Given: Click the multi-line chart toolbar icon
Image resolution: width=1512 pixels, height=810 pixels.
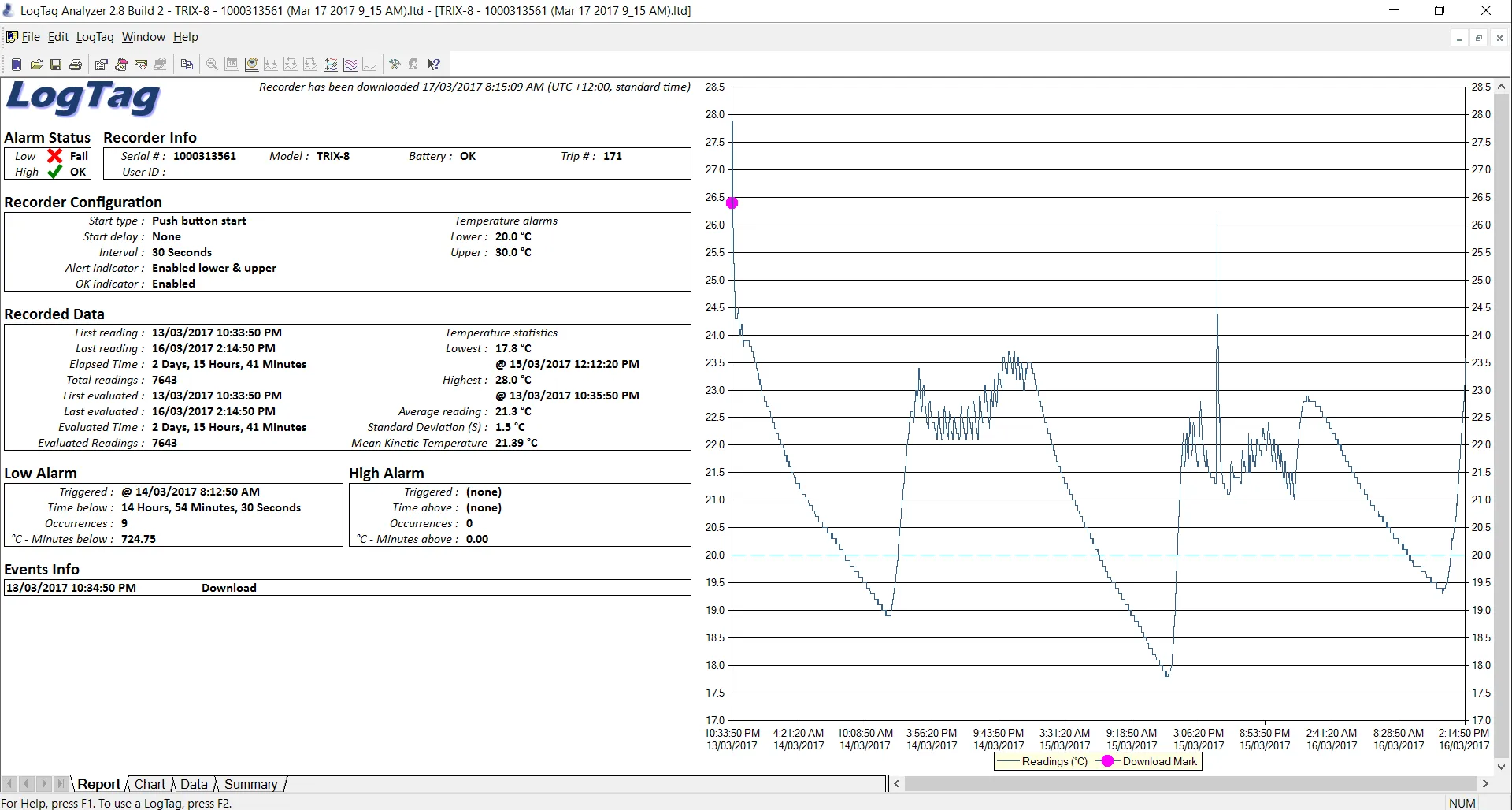Looking at the screenshot, I should pyautogui.click(x=350, y=65).
